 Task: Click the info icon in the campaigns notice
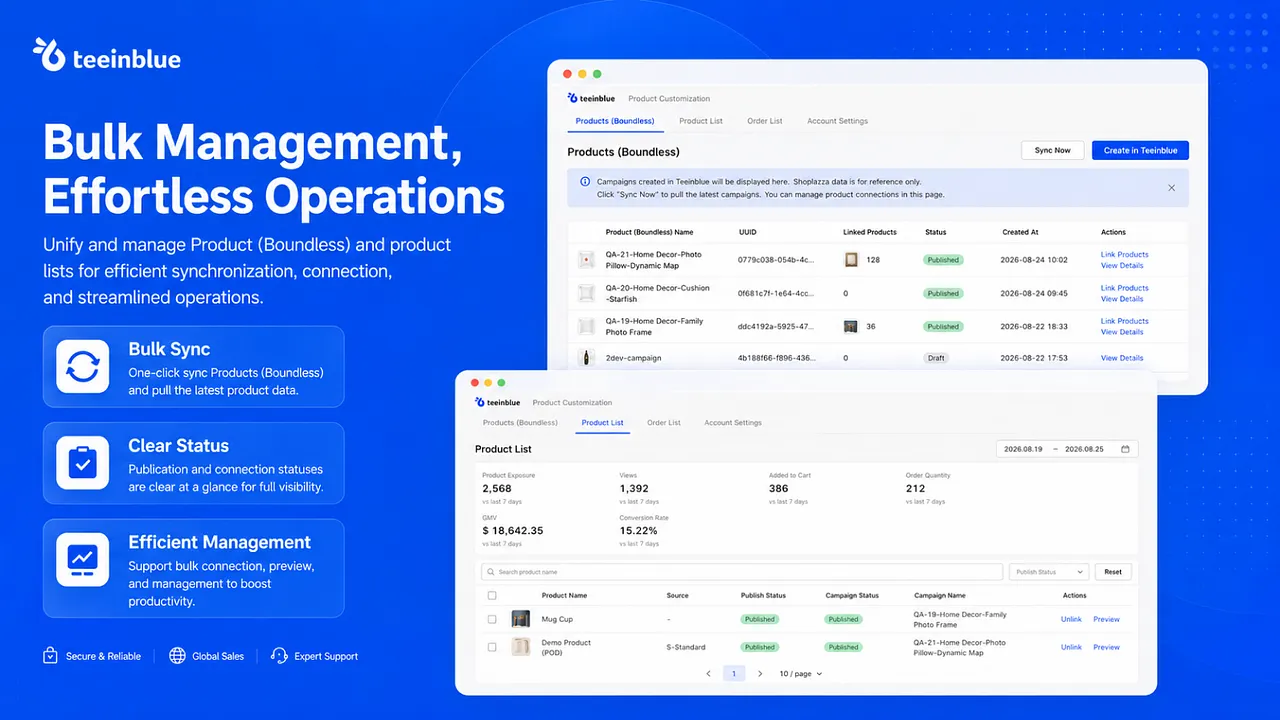[585, 181]
